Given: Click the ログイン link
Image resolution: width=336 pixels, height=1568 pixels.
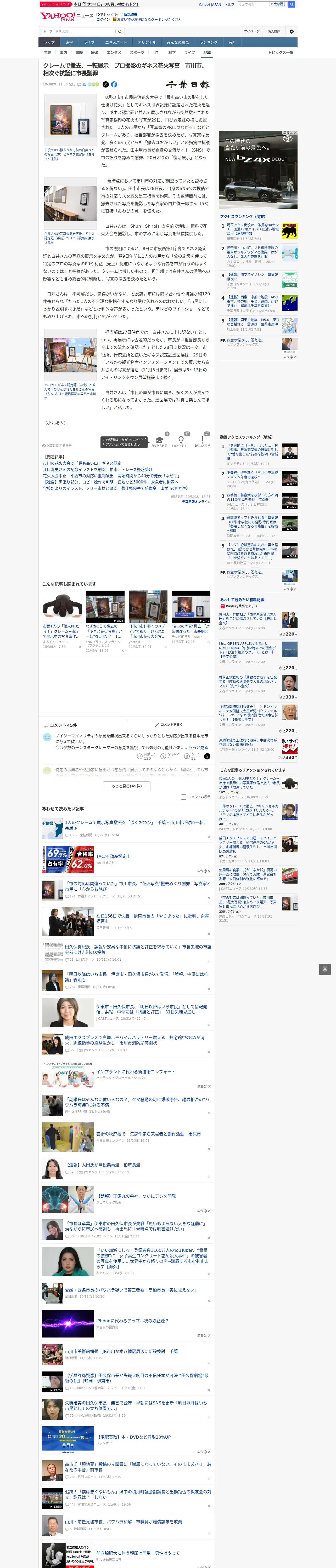Looking at the screenshot, I should click(103, 20).
